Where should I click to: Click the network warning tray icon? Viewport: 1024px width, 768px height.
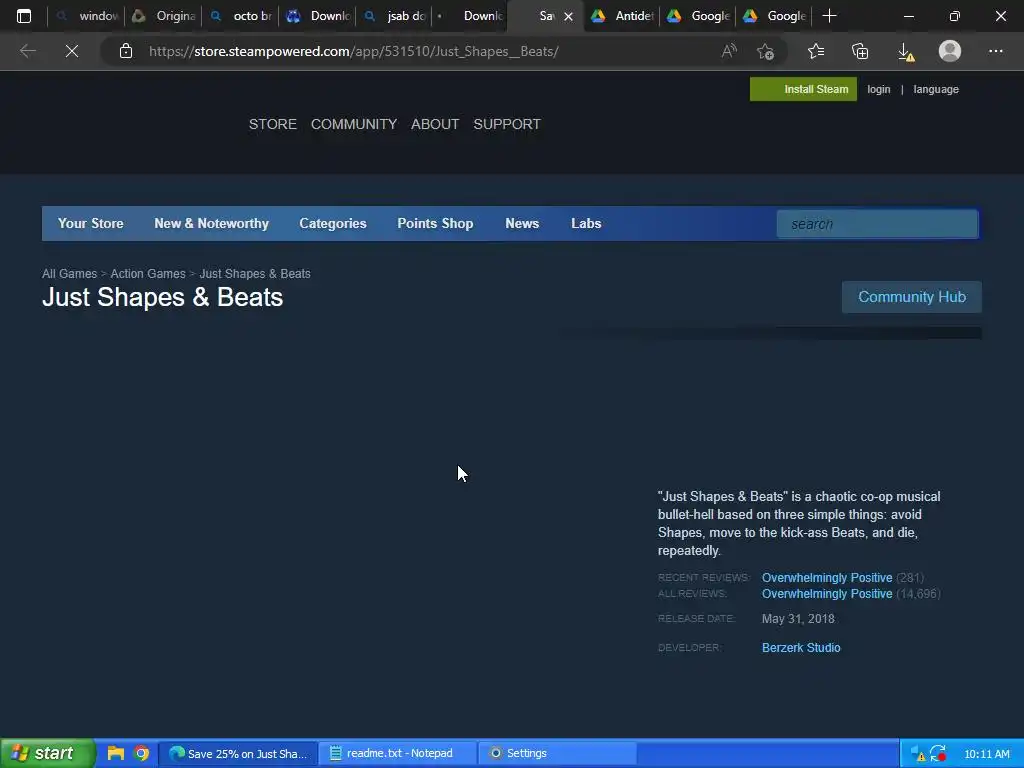[917, 754]
